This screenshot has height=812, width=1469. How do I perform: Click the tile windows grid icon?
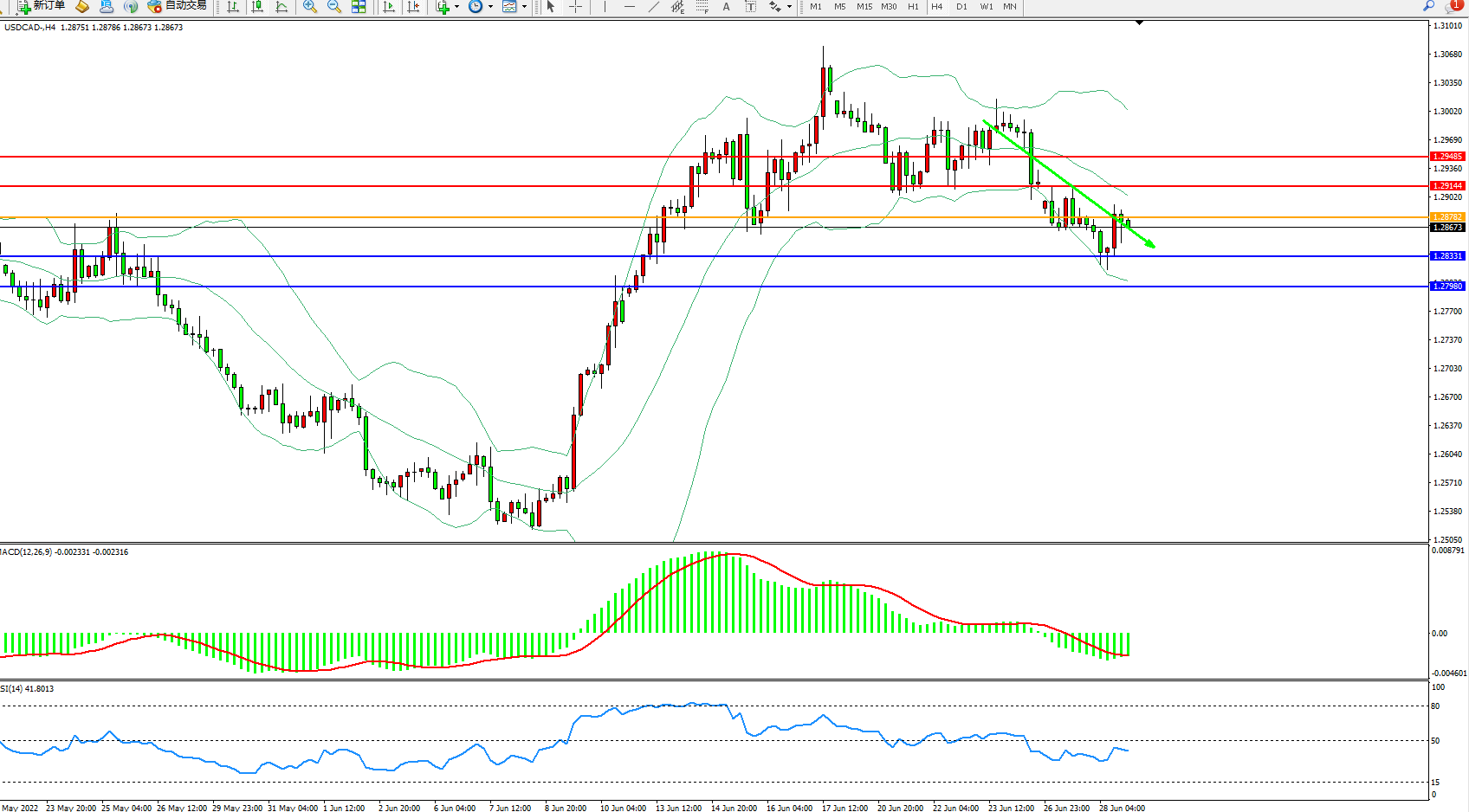(x=359, y=7)
